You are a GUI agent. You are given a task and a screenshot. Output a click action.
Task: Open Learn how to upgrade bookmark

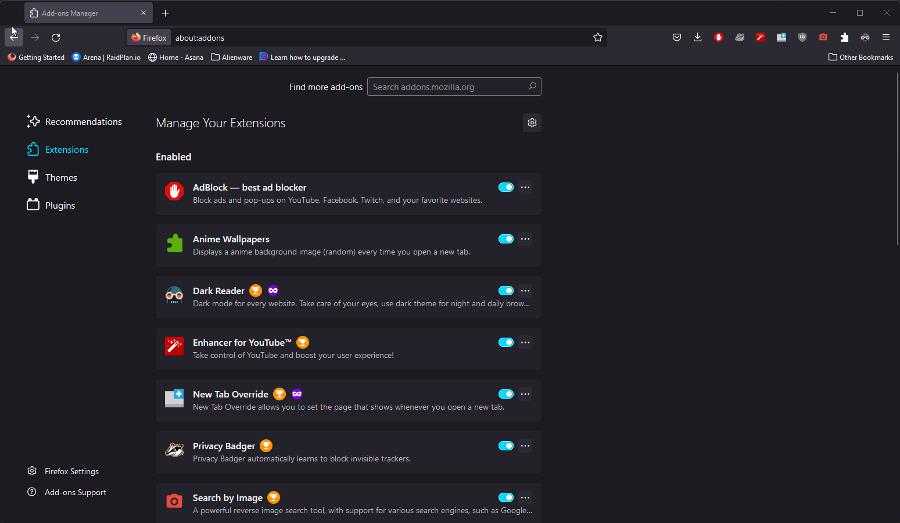[x=302, y=57]
